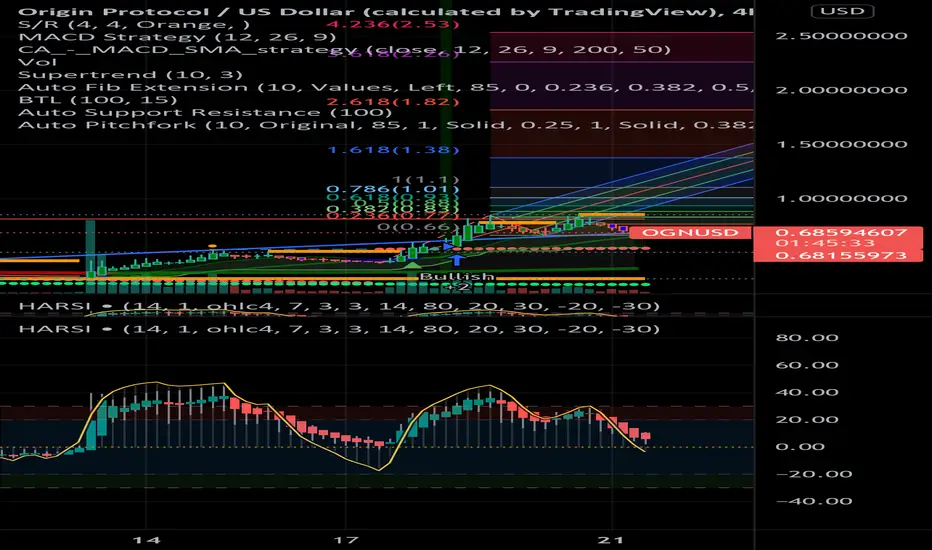Click the tall teal volume spike bar

(90, 256)
